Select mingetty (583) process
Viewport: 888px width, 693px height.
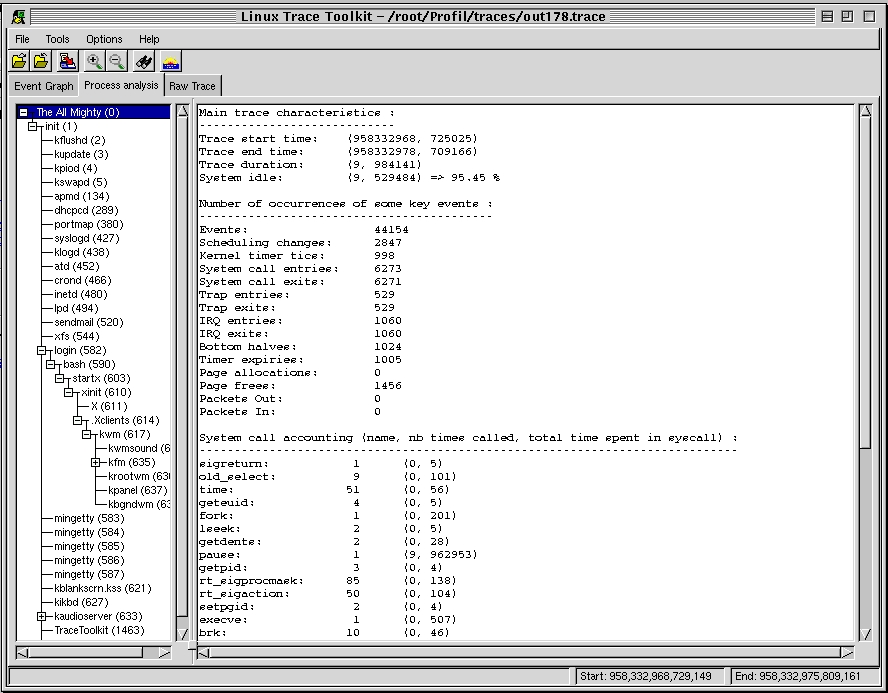(x=89, y=519)
